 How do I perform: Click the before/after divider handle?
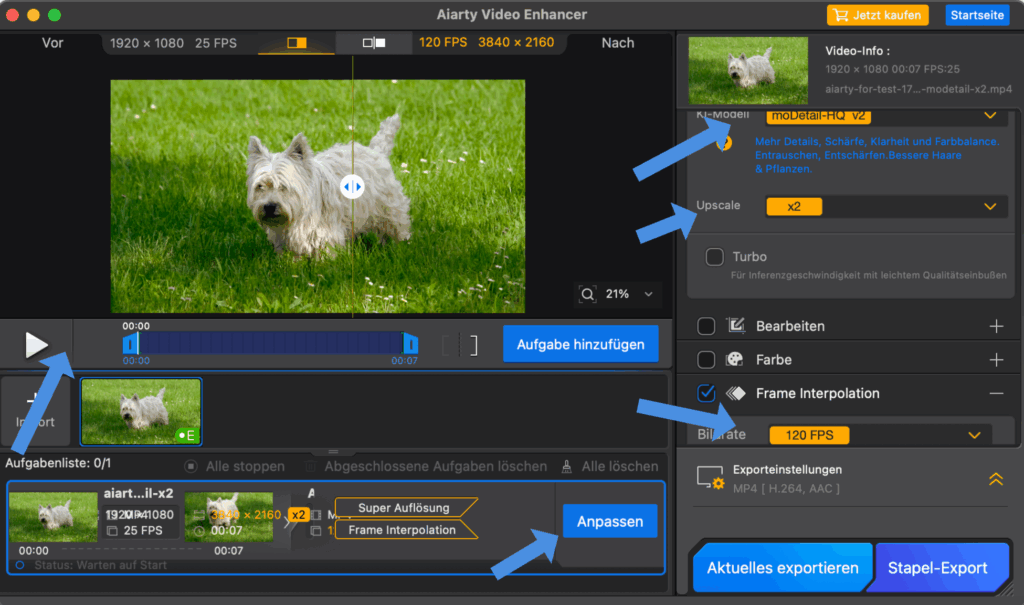pos(352,187)
